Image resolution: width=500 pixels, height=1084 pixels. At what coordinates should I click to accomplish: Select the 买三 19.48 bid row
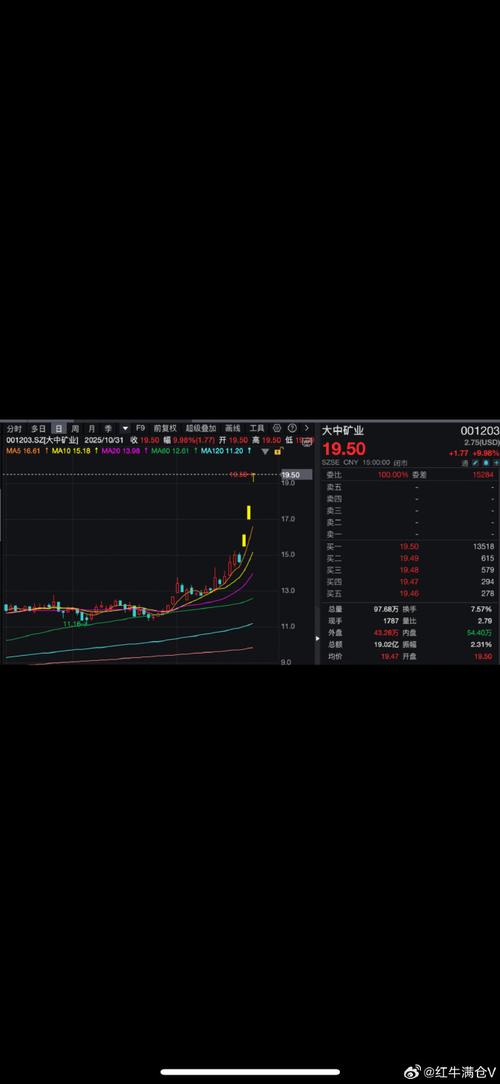coord(411,570)
